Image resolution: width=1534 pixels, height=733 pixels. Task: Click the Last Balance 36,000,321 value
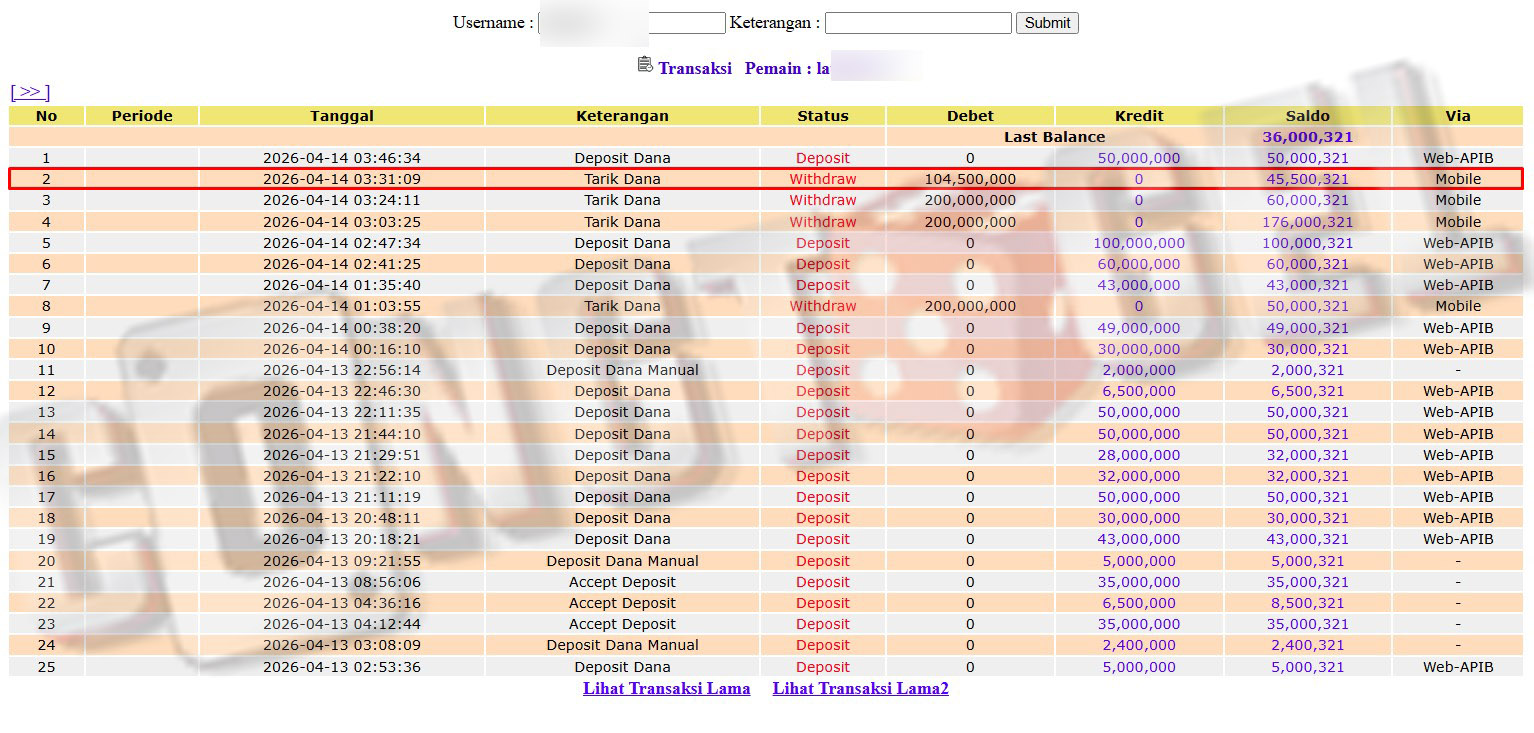point(1307,137)
